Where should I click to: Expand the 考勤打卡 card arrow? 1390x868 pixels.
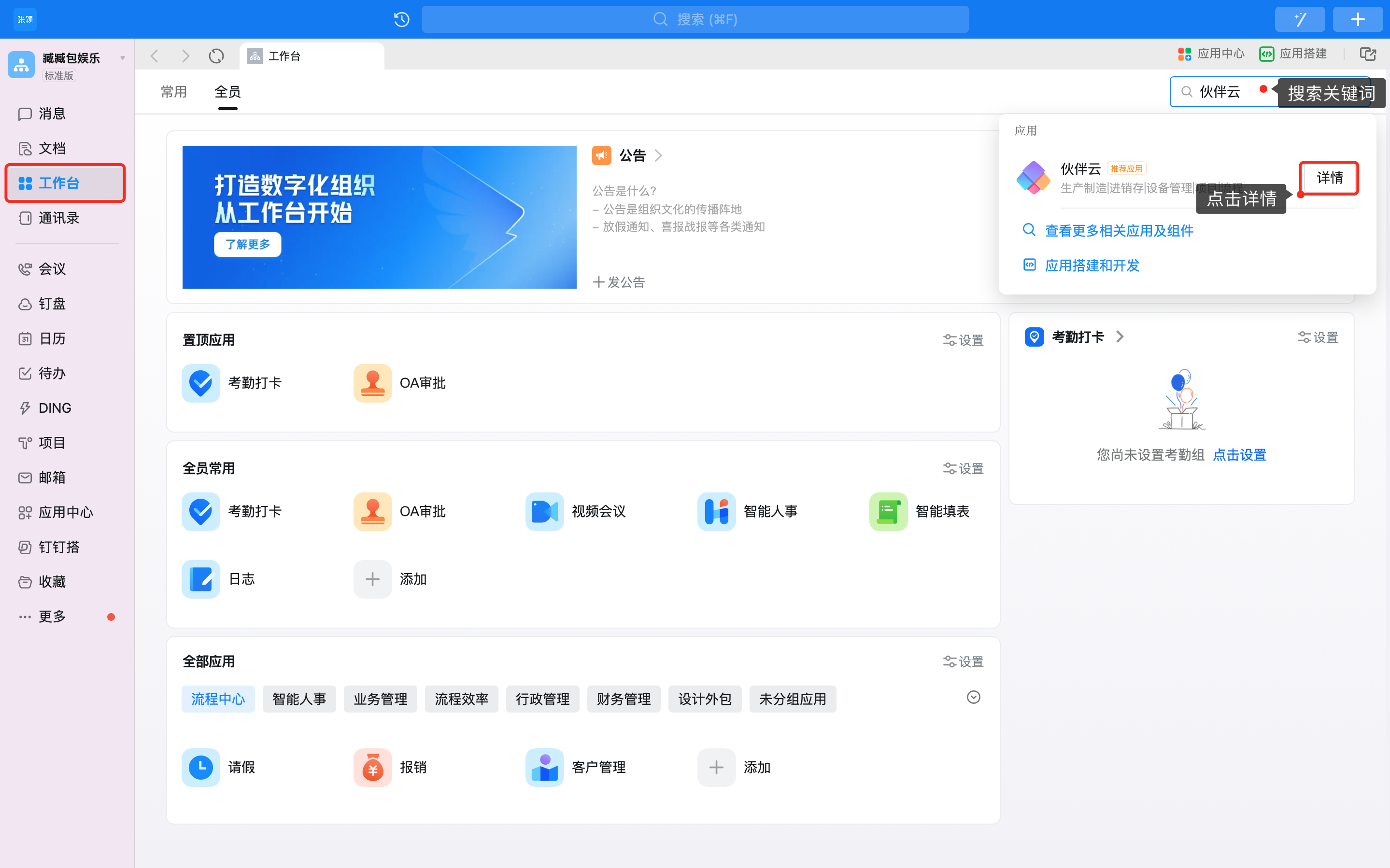1120,337
